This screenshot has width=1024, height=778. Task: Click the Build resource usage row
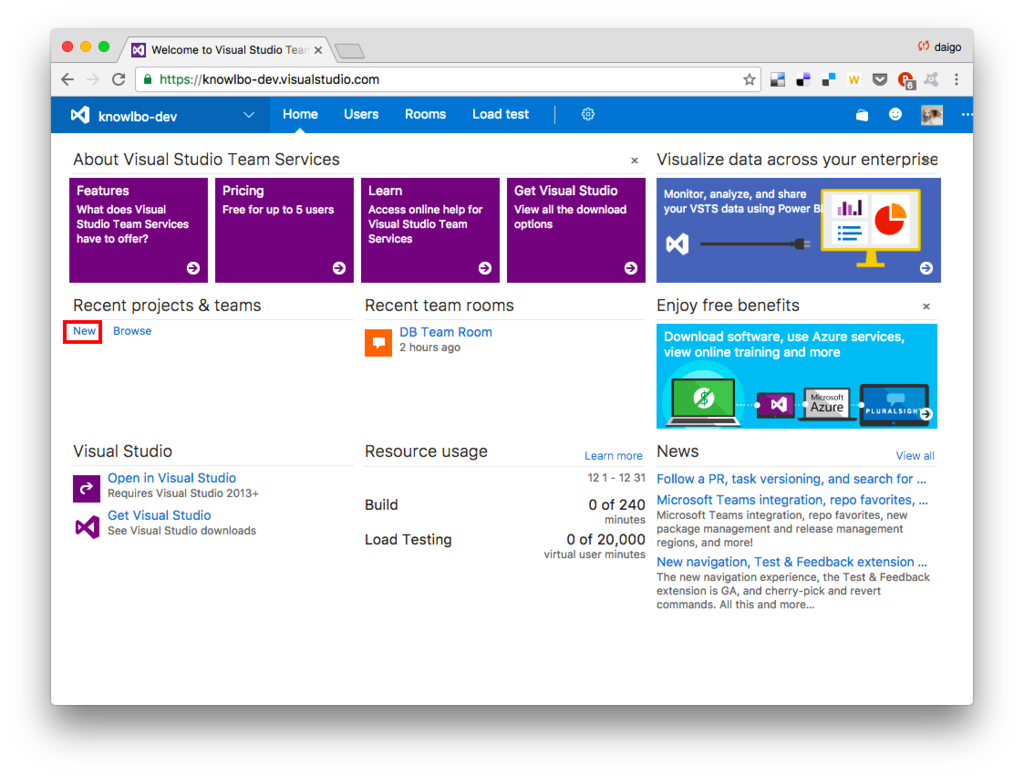pyautogui.click(x=505, y=511)
